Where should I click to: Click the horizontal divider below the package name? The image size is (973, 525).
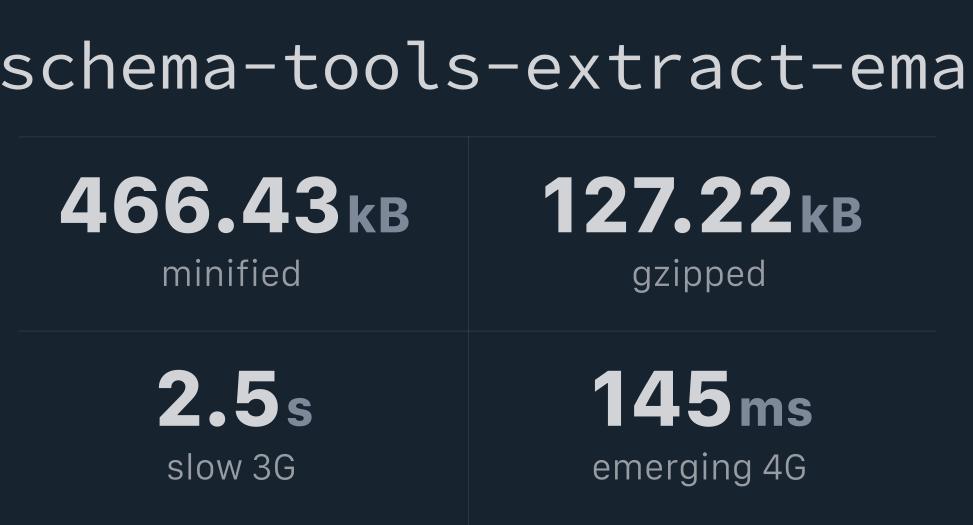[x=477, y=137]
